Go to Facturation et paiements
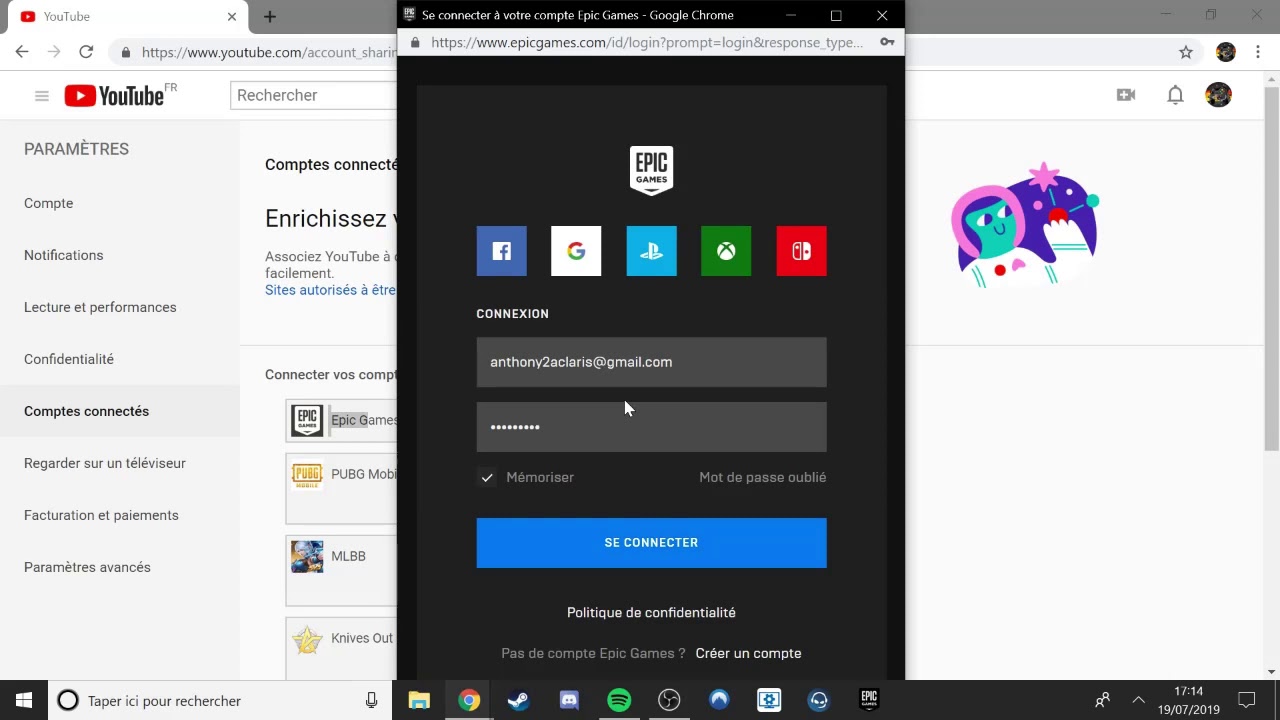Image resolution: width=1280 pixels, height=720 pixels. tap(101, 515)
